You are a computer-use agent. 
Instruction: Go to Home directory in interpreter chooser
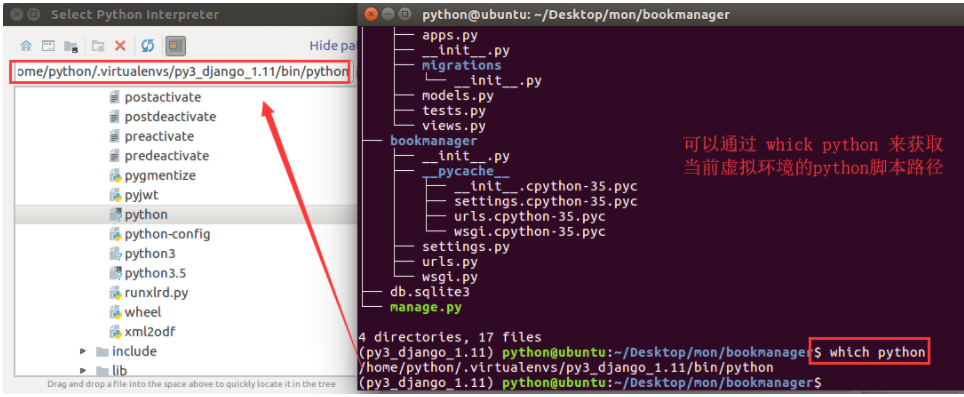(26, 46)
